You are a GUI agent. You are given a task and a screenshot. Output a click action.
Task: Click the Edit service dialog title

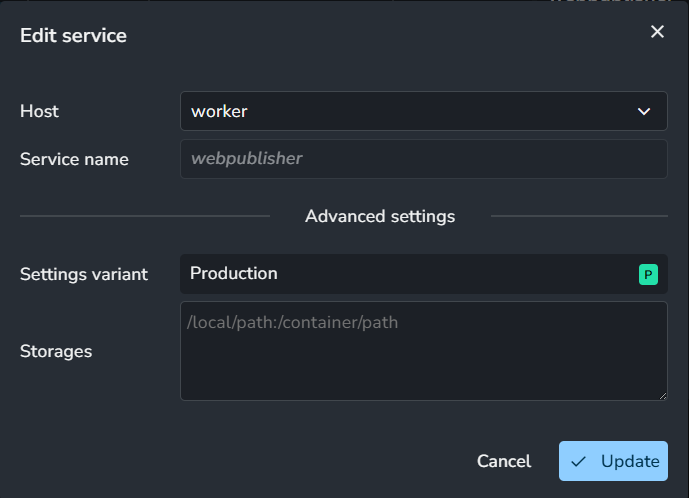73,36
